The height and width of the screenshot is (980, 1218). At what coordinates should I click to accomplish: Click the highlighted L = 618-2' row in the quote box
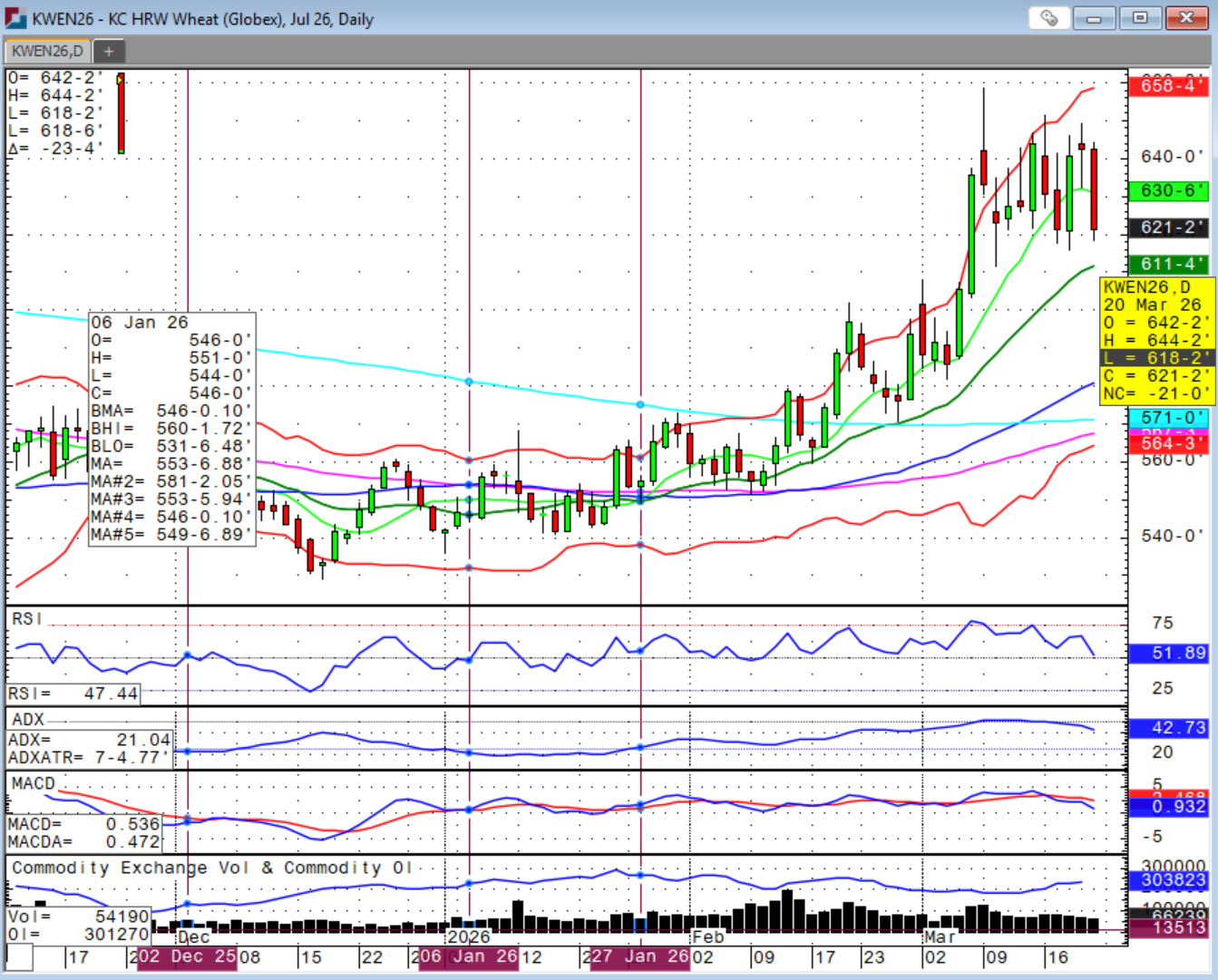click(1156, 358)
